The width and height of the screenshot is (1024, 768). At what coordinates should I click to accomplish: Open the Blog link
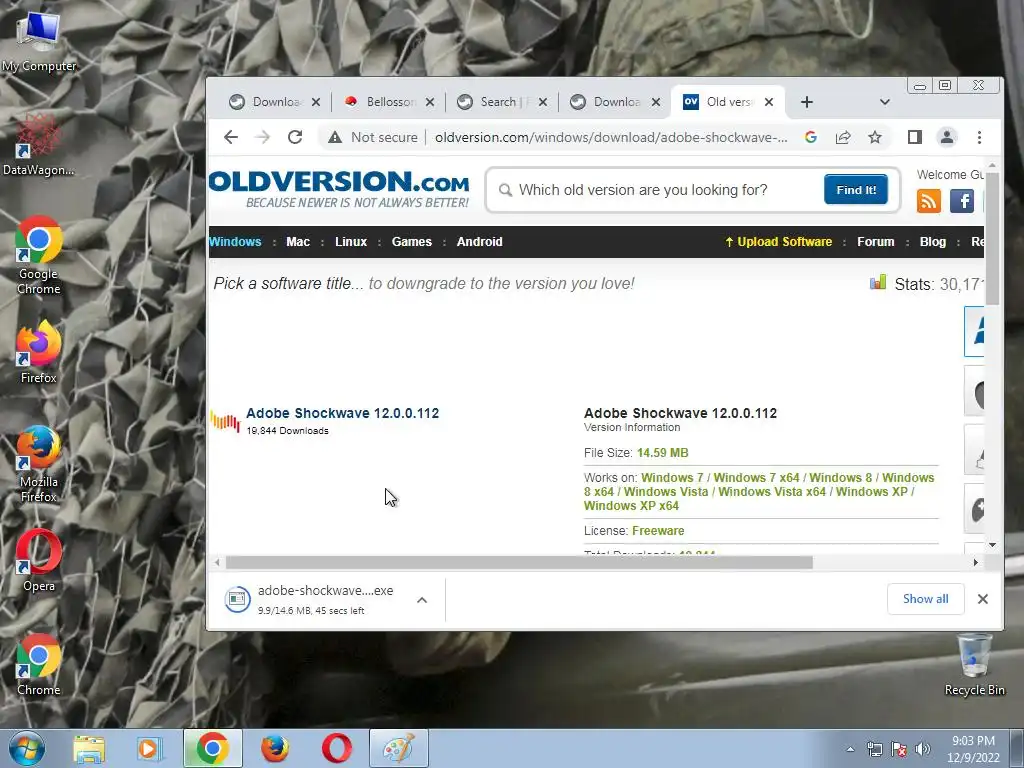tap(933, 242)
